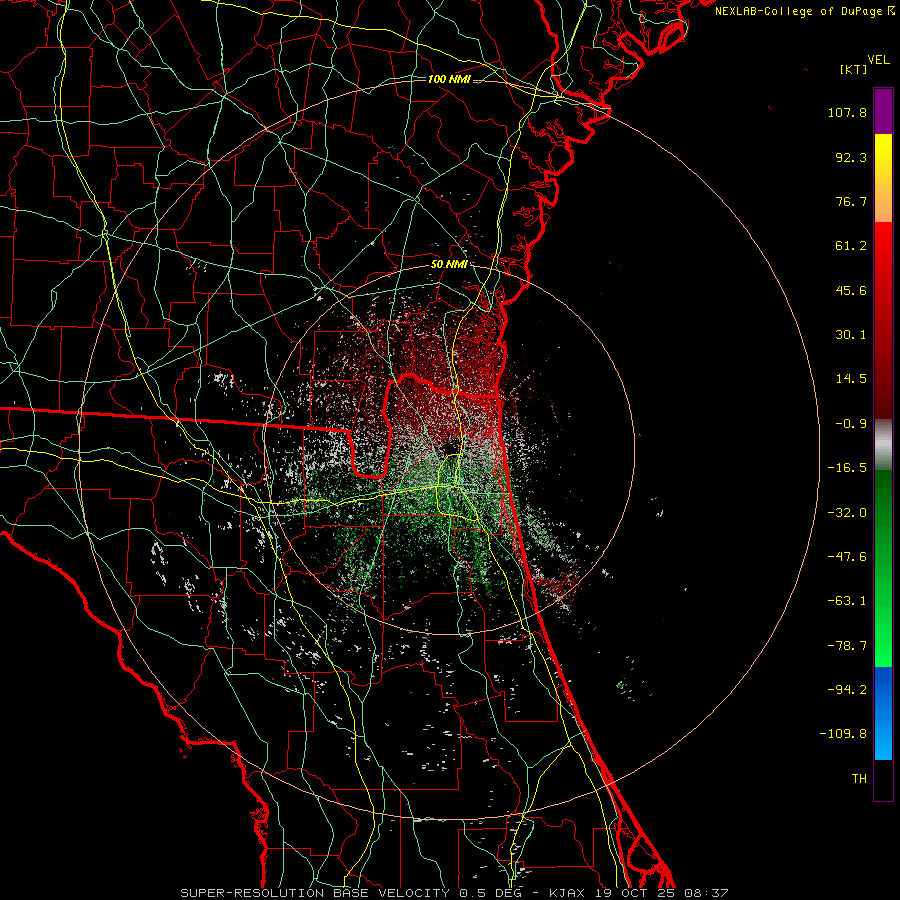Click the 76.7 velocity scale value
This screenshot has width=900, height=900.
pyautogui.click(x=851, y=201)
